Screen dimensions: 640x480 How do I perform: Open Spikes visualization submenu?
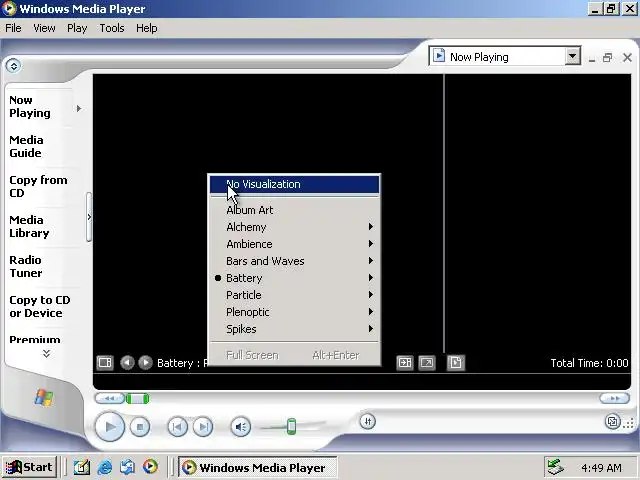(x=294, y=329)
